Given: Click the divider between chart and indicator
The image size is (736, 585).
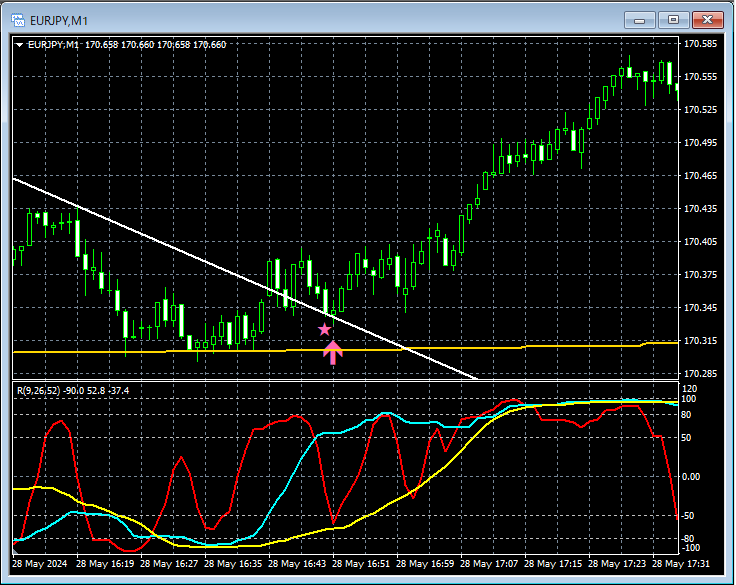Looking at the screenshot, I should (345, 380).
